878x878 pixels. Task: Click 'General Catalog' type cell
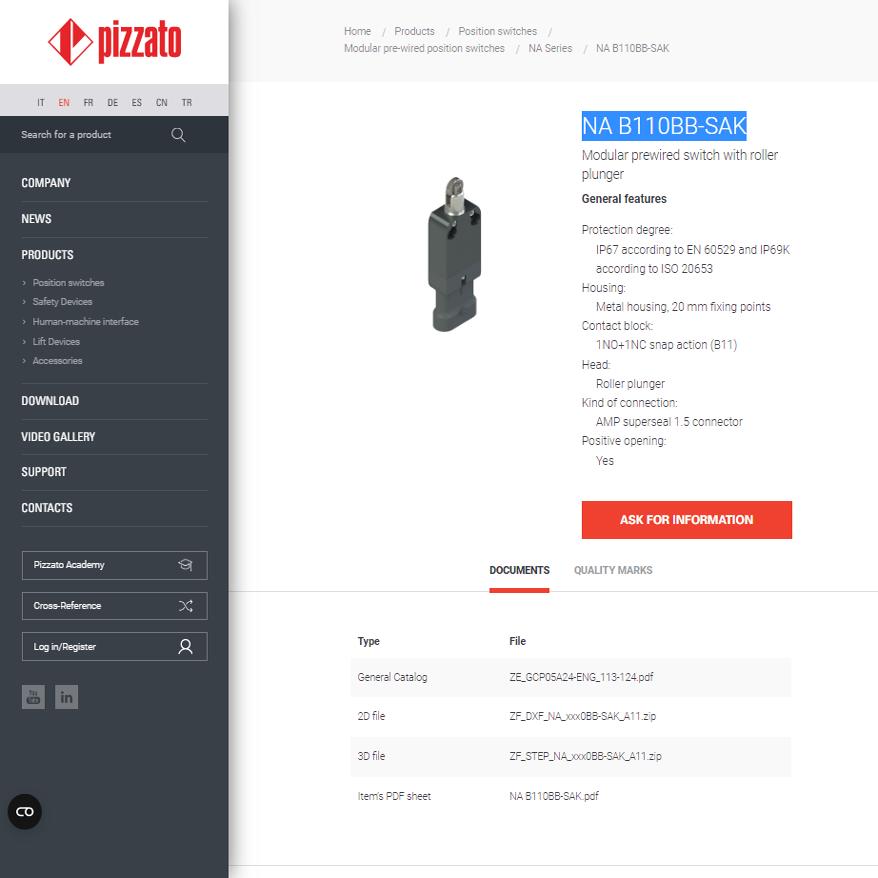click(x=393, y=678)
